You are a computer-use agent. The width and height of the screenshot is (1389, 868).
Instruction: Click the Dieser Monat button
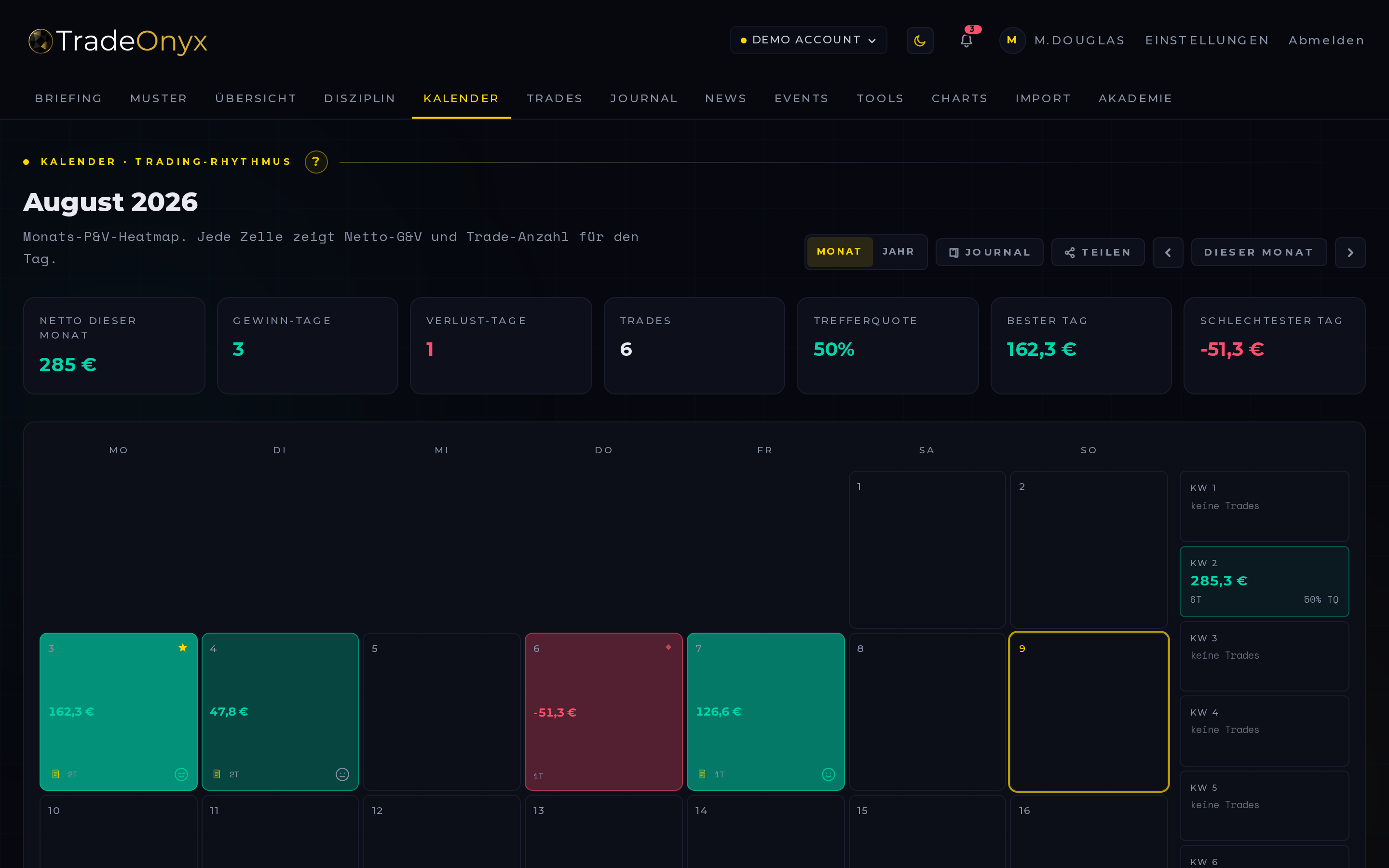[x=1258, y=252]
